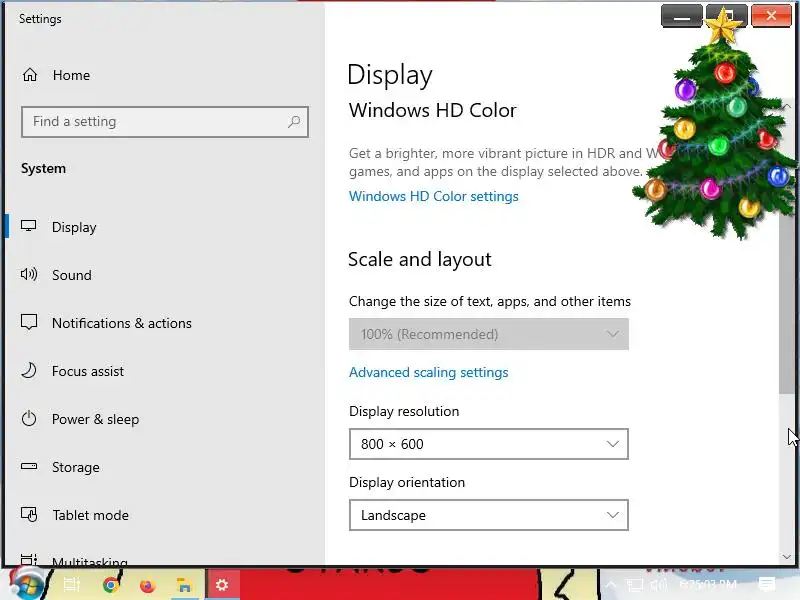Open the Action Center notification icon
The image size is (800, 600).
pyautogui.click(x=767, y=584)
